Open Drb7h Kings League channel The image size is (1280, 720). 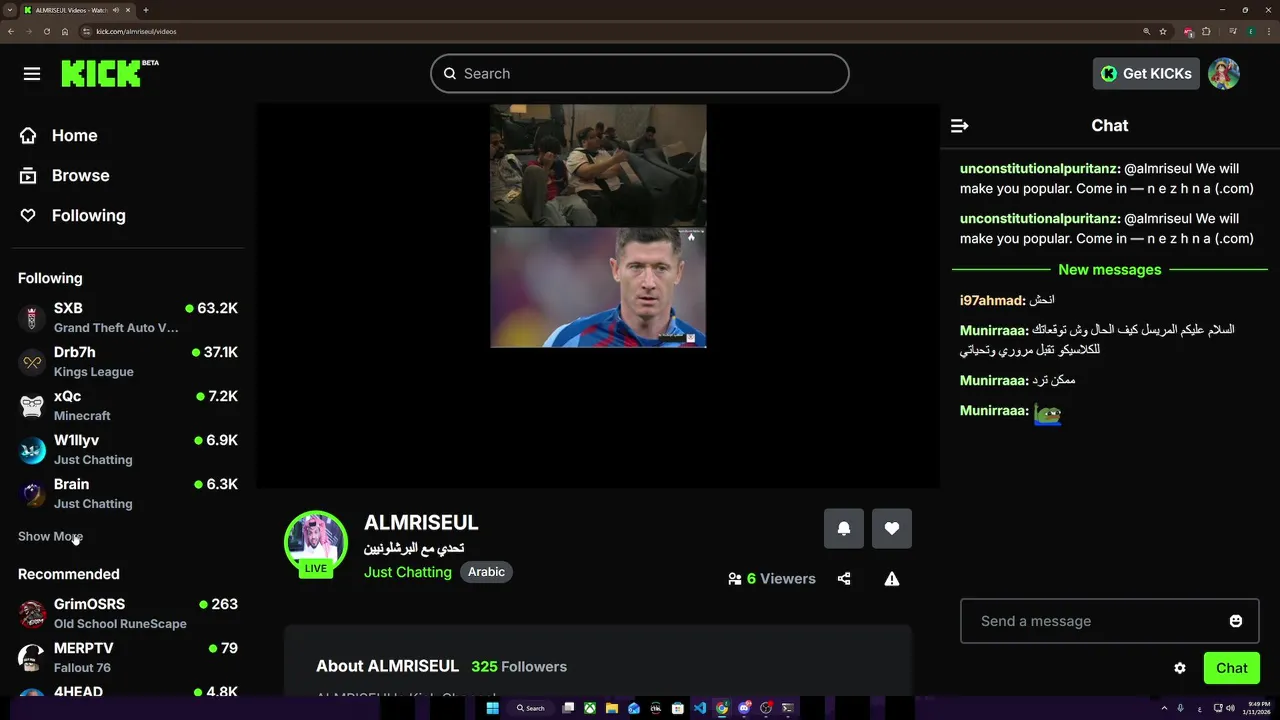[x=128, y=362]
